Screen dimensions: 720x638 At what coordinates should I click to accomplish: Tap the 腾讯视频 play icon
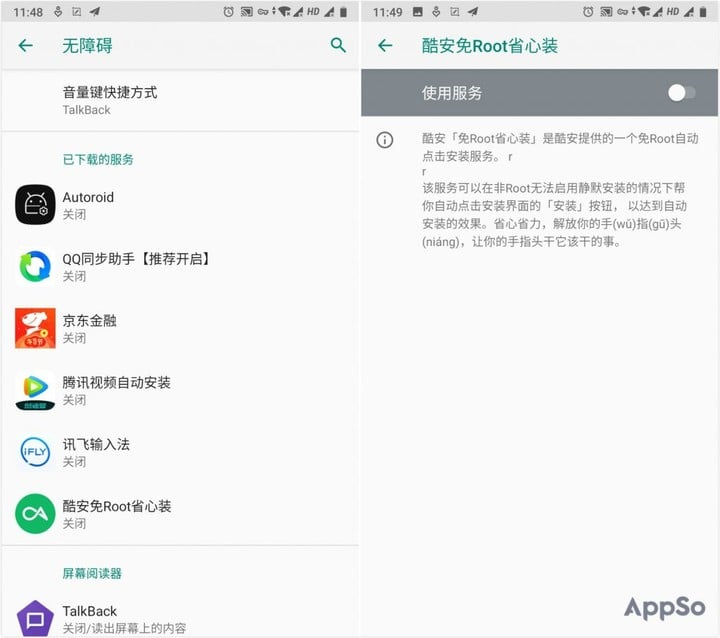tap(35, 390)
